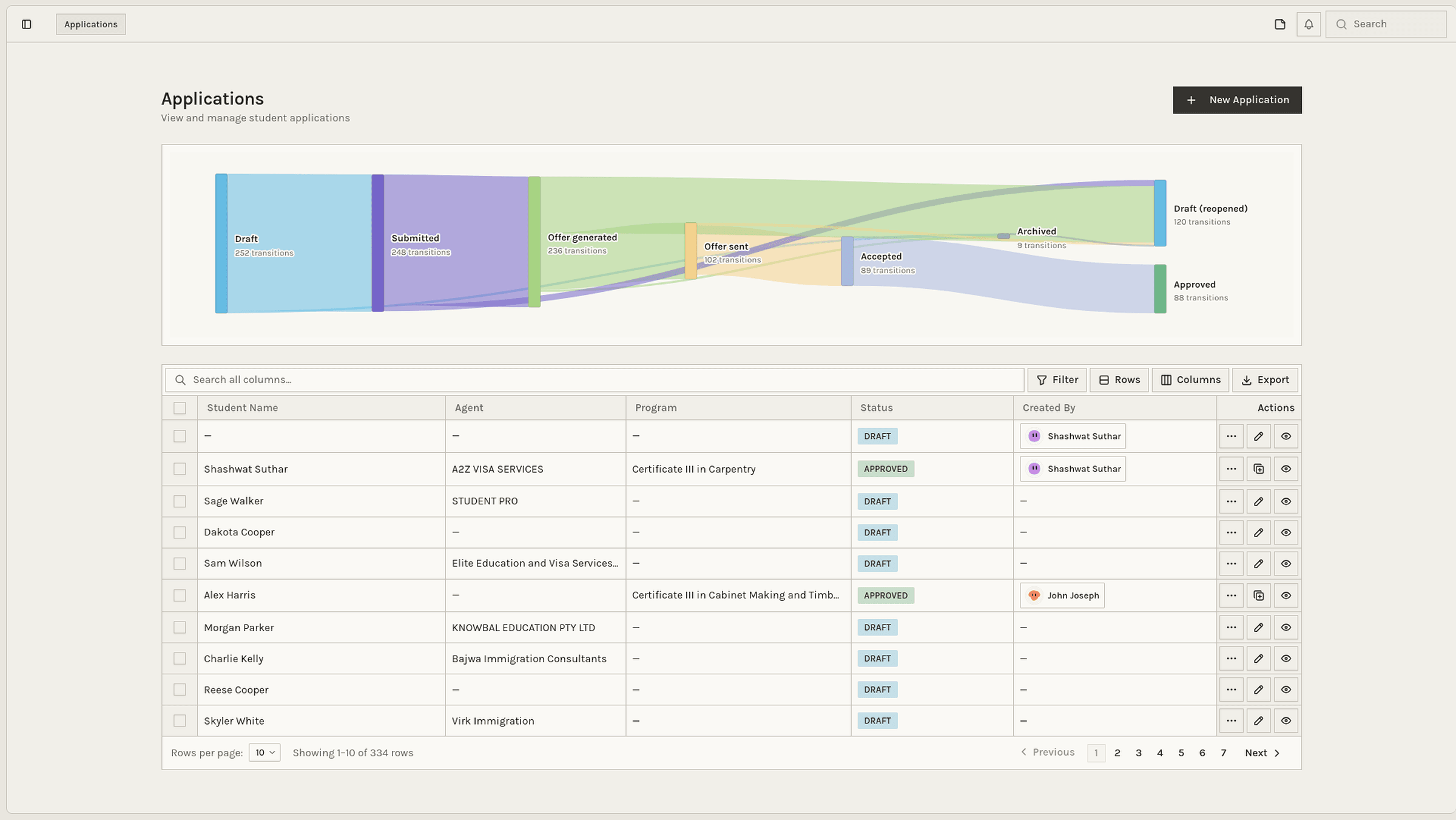Open more actions for unnamed first row
The image size is (1456, 820).
tap(1231, 436)
